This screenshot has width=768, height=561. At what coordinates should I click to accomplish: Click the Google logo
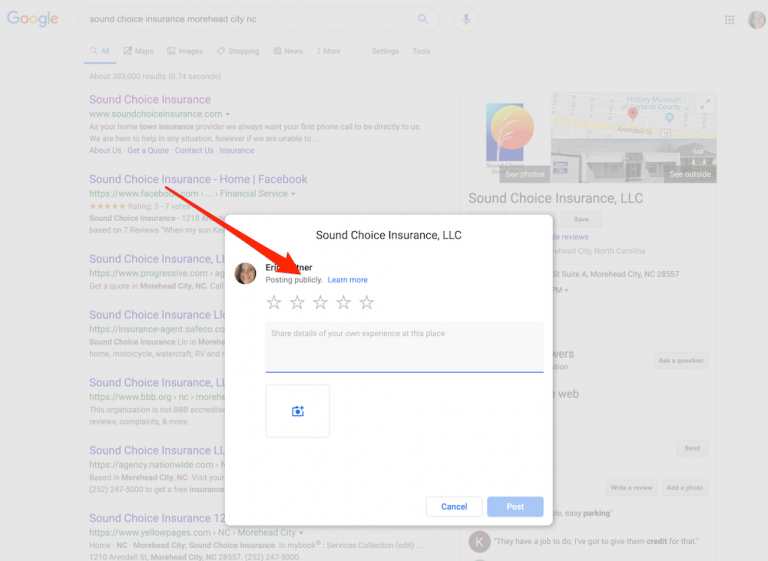point(33,19)
